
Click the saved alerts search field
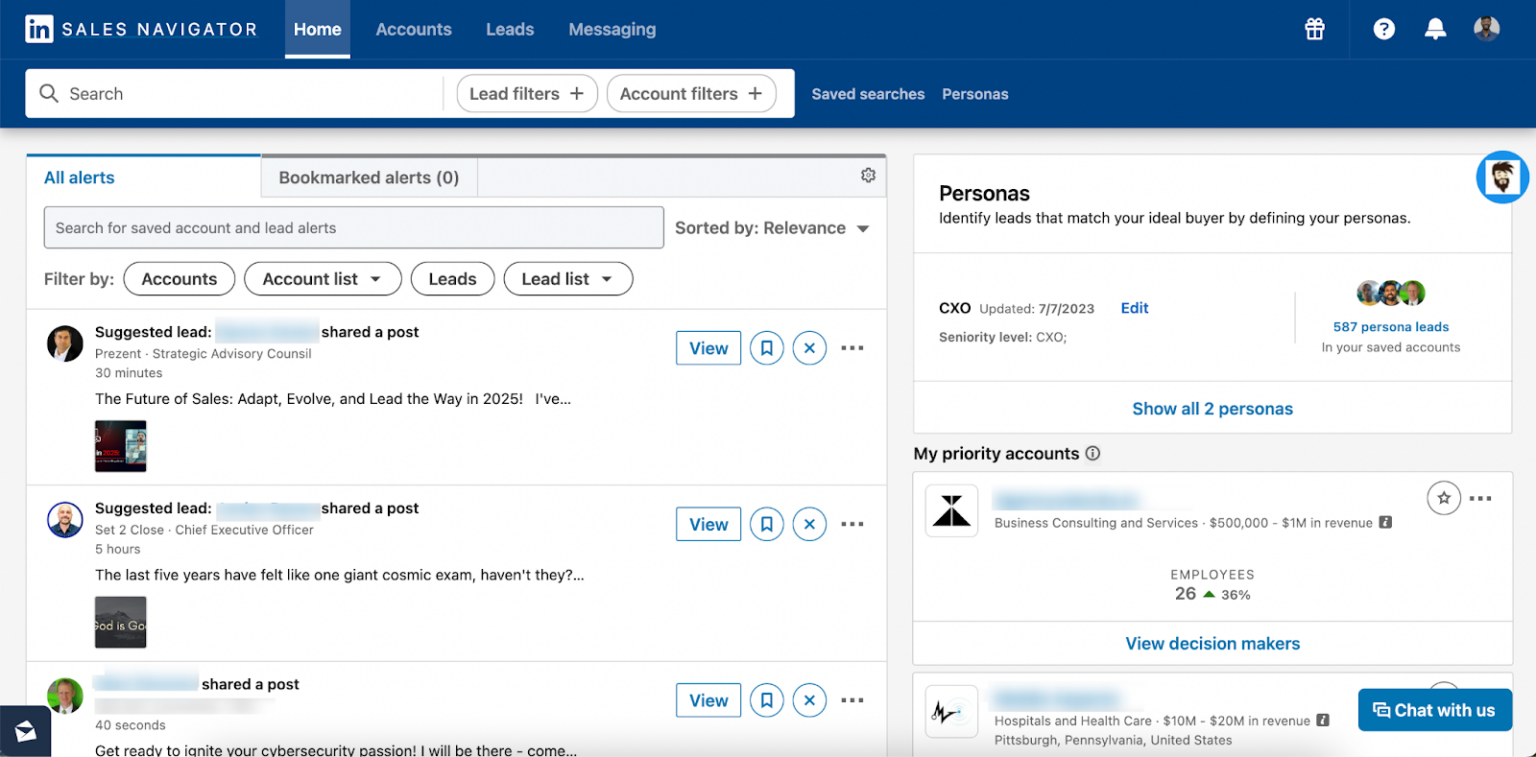pos(353,228)
